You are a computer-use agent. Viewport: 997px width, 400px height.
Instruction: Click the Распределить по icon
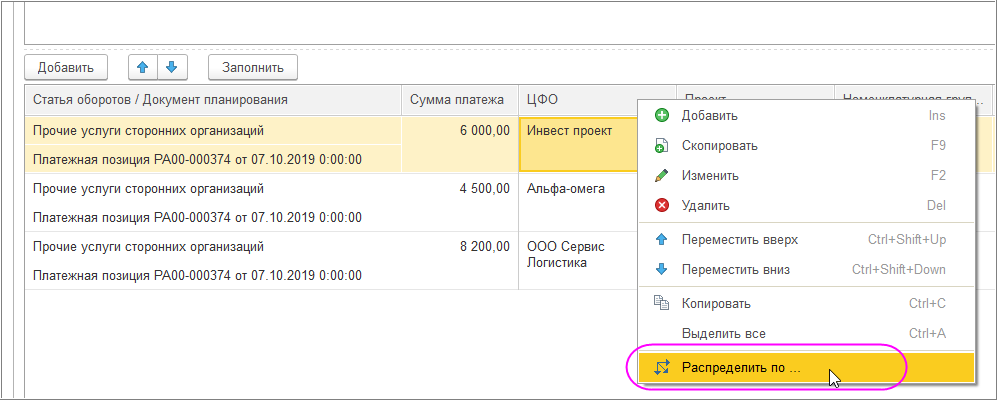coord(661,367)
